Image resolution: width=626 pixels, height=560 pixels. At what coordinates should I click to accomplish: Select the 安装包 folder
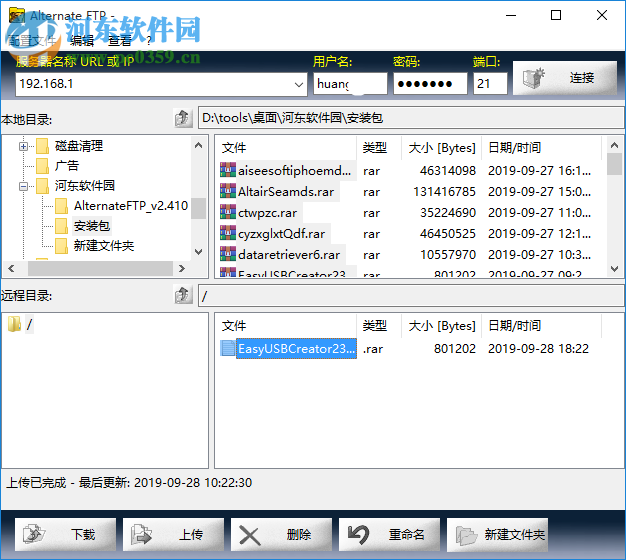[92, 226]
